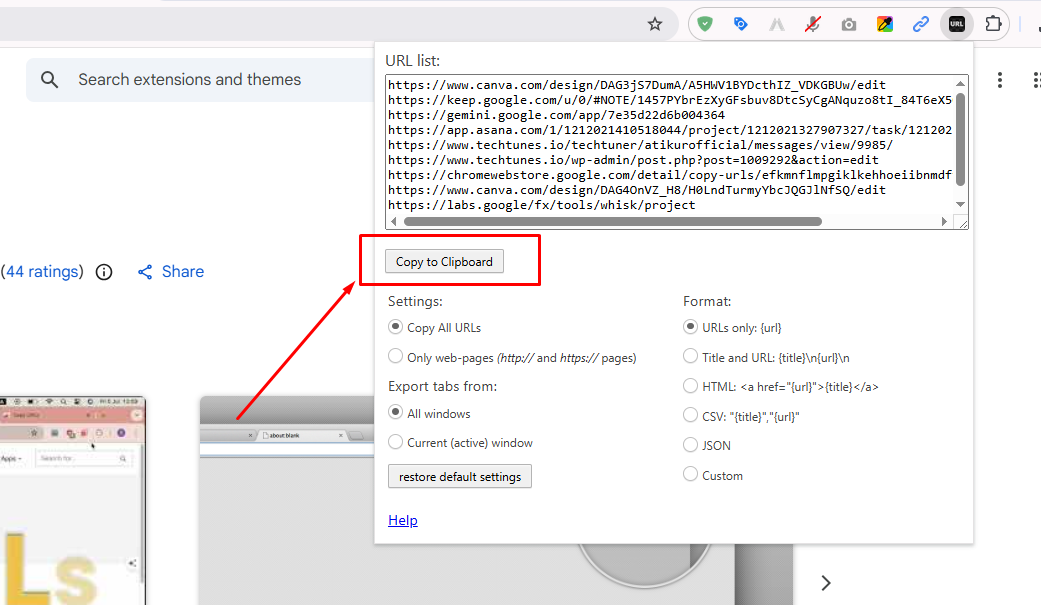Click the chromewebstore.google.com URL line
This screenshot has height=605, width=1041.
[670, 175]
